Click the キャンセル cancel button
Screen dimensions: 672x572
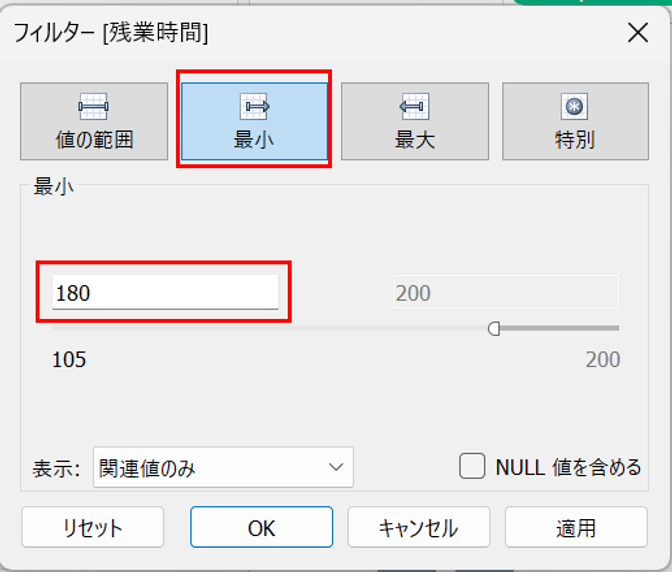click(x=419, y=527)
